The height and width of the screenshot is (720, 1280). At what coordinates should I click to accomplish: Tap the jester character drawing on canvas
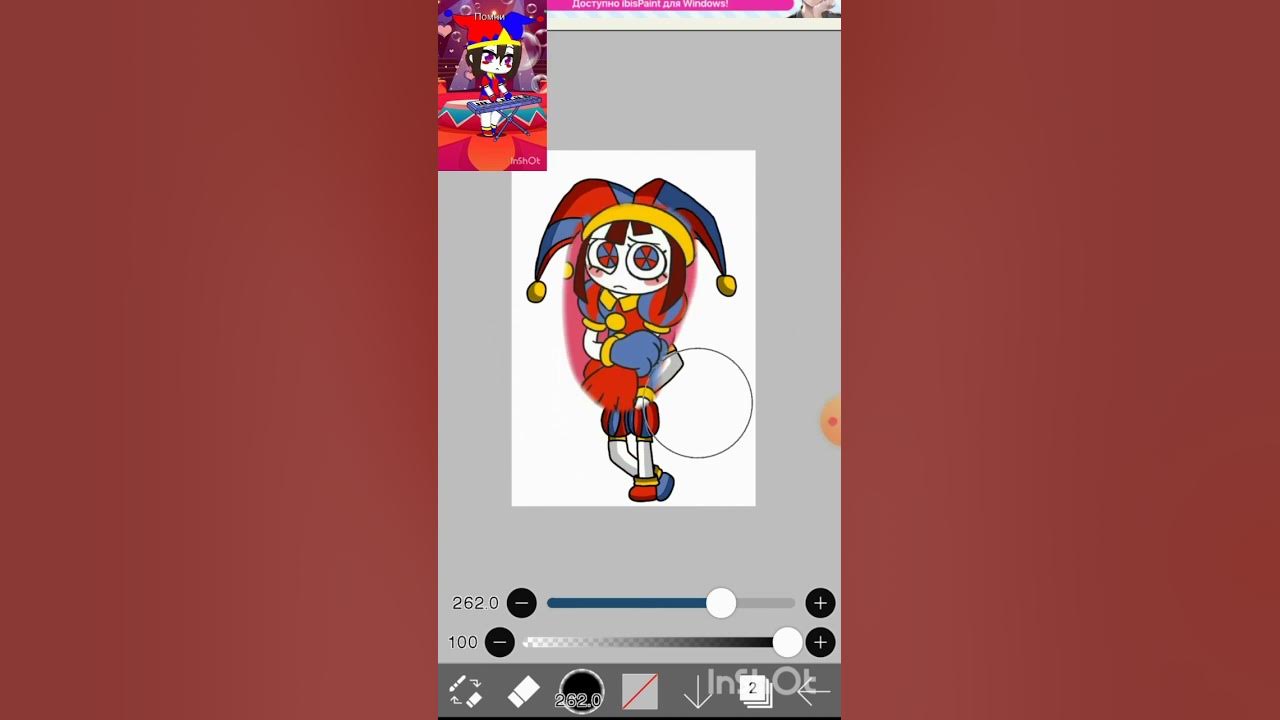click(632, 338)
